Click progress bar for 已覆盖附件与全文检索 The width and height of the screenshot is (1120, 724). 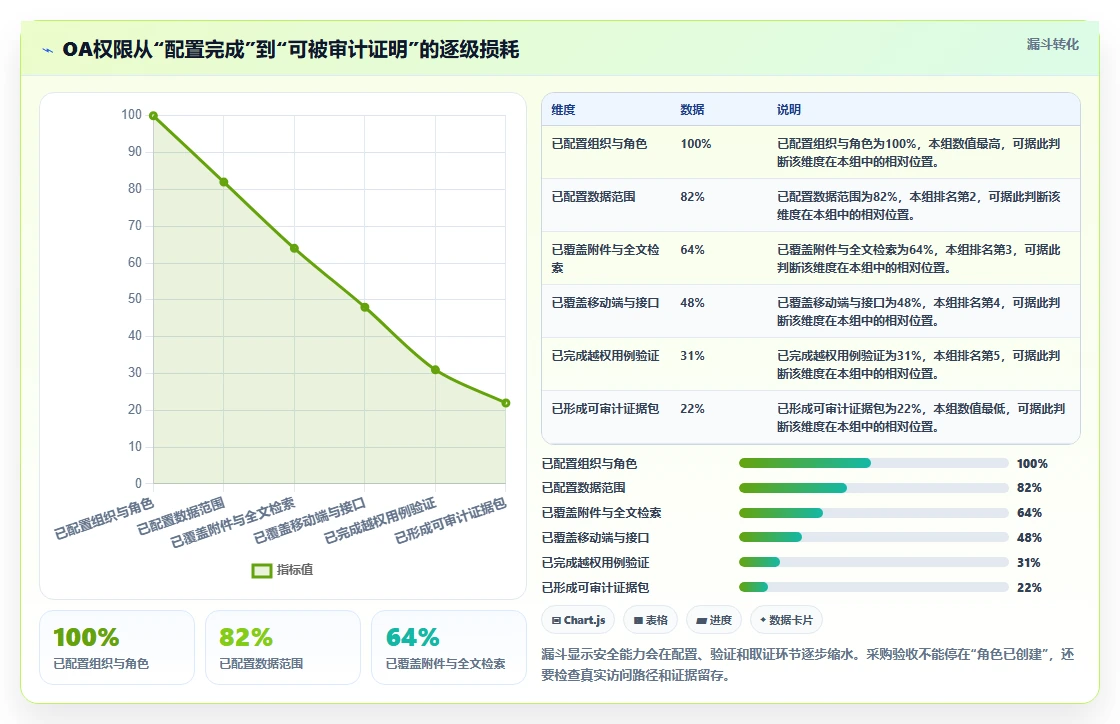point(874,513)
